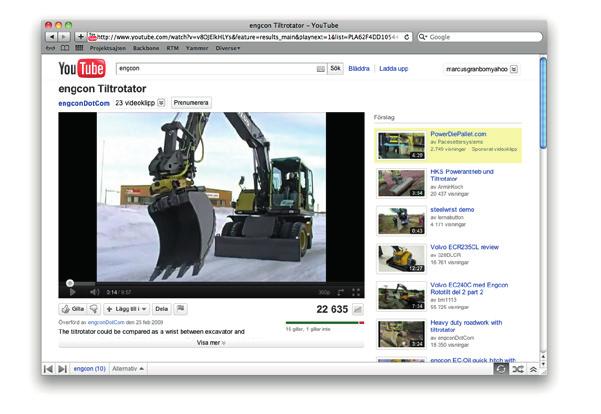The image size is (601, 414).
Task: Open Volvo ECR235CL review video title
Action: click(464, 247)
